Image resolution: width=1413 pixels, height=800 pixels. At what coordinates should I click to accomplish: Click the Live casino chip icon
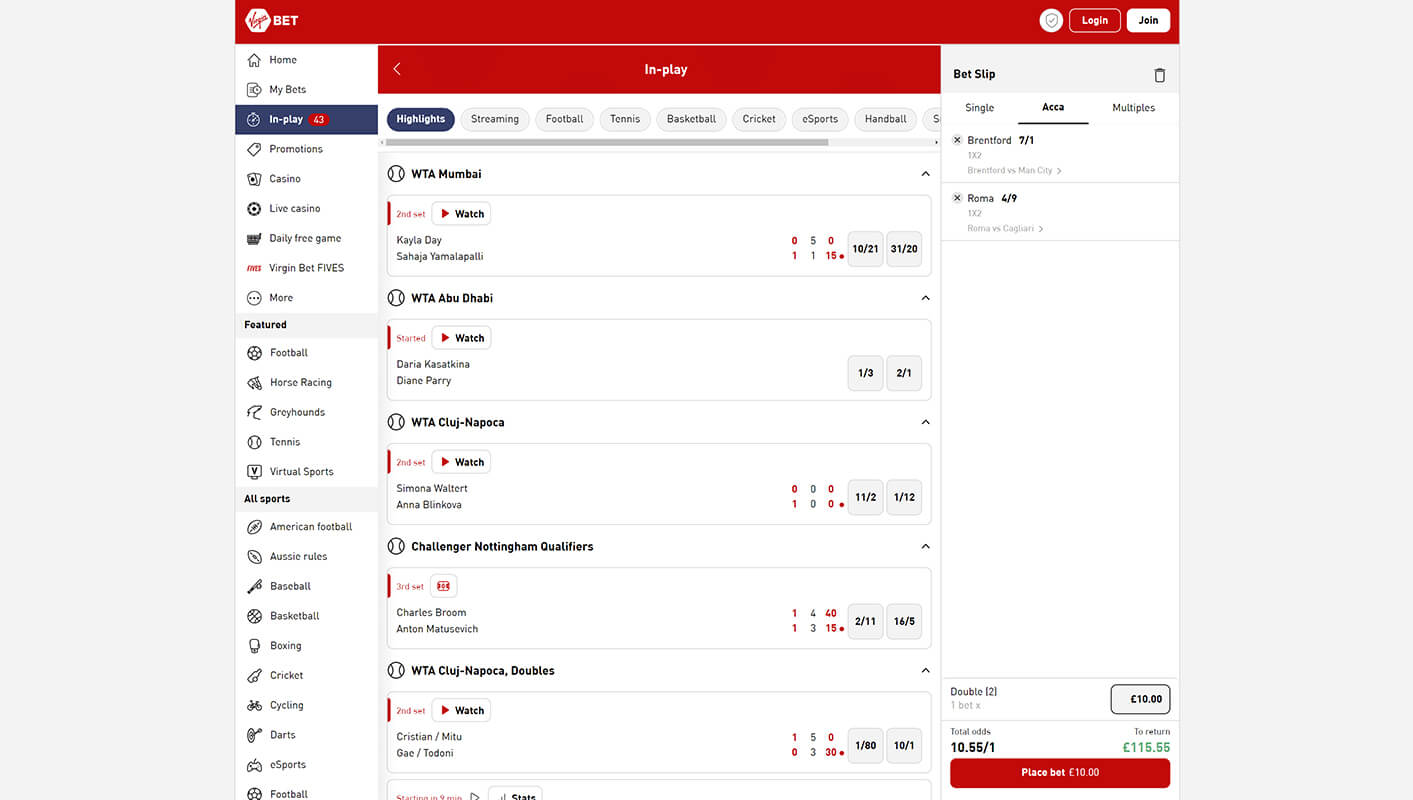tap(254, 209)
